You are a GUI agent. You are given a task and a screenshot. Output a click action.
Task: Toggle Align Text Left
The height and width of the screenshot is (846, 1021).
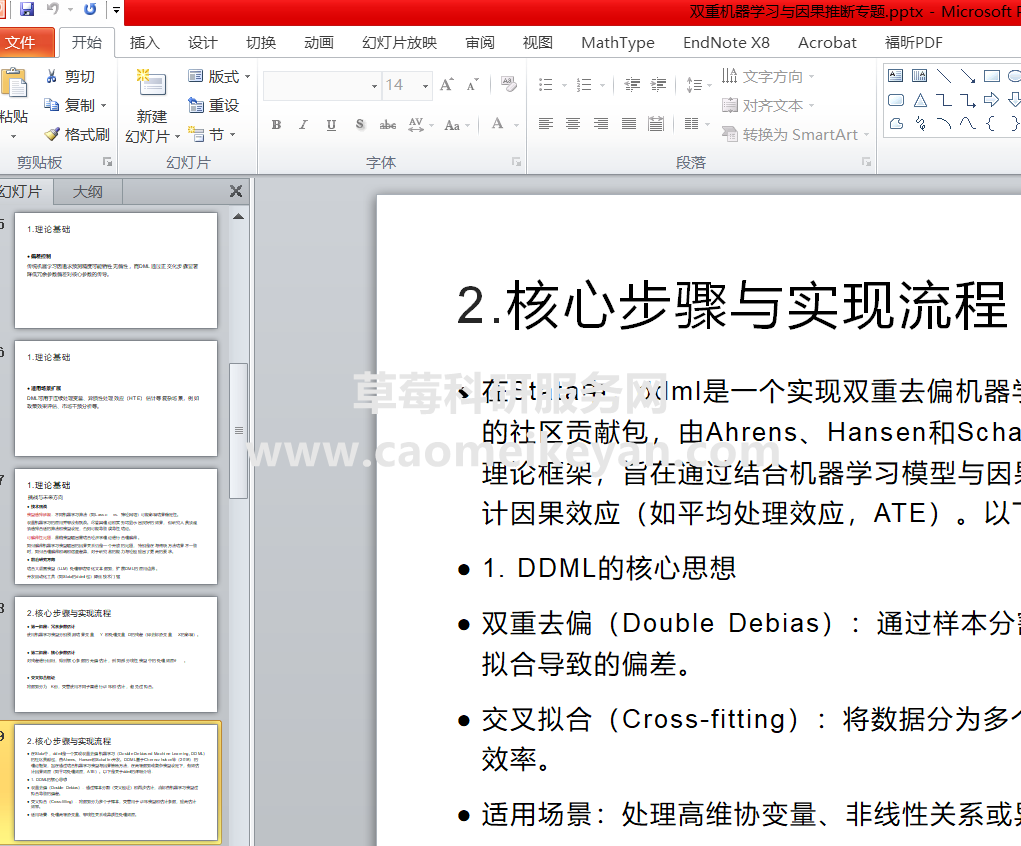click(546, 124)
